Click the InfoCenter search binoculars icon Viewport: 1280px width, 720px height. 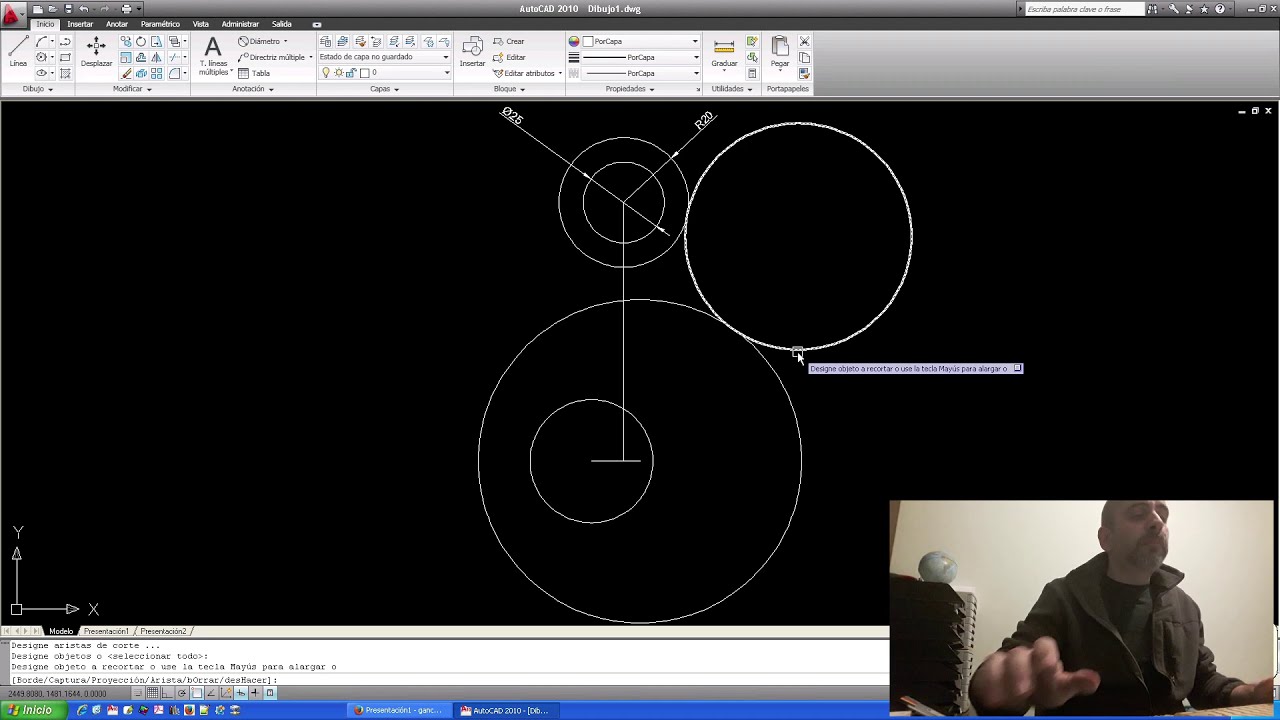(x=1152, y=9)
